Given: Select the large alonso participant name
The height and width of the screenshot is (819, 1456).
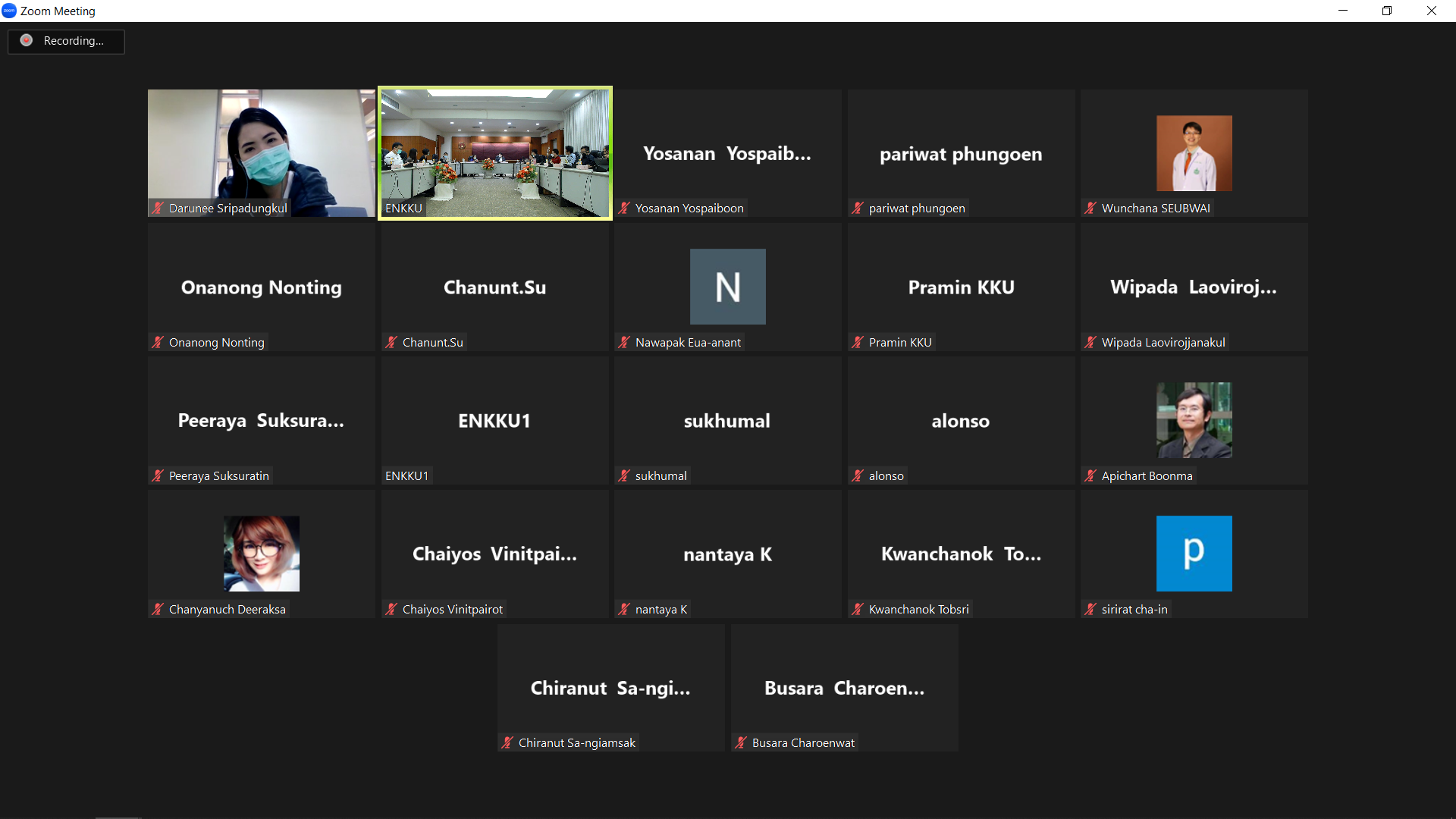Looking at the screenshot, I should click(x=961, y=421).
